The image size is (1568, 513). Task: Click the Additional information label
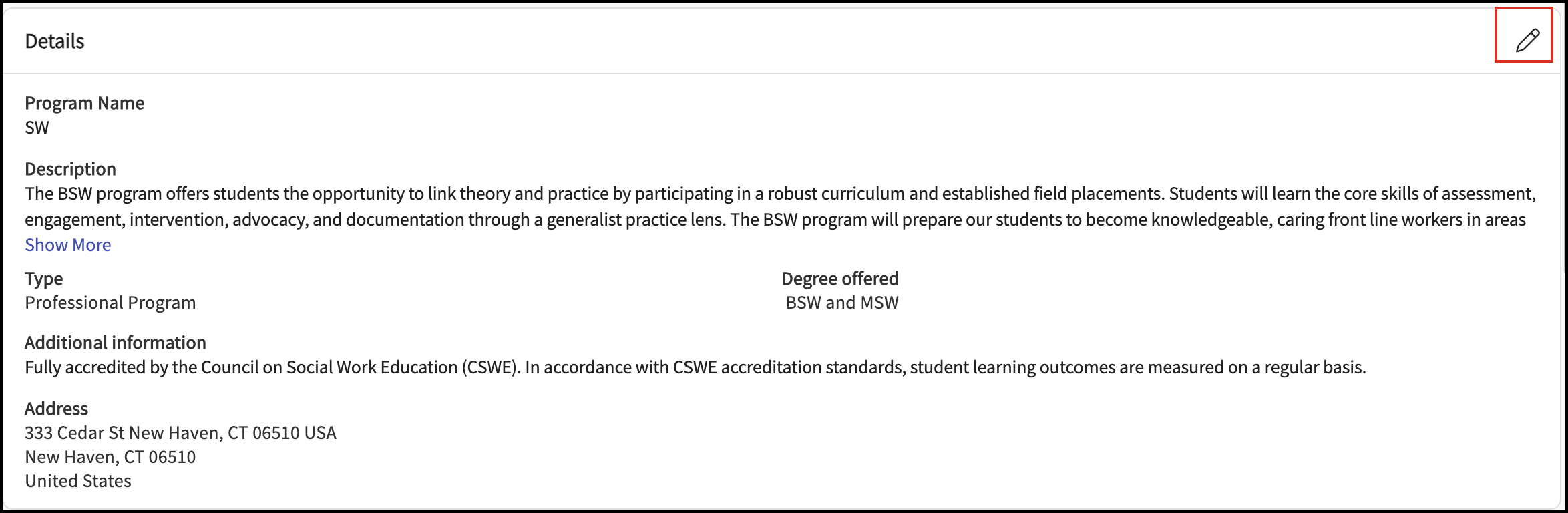pos(116,343)
